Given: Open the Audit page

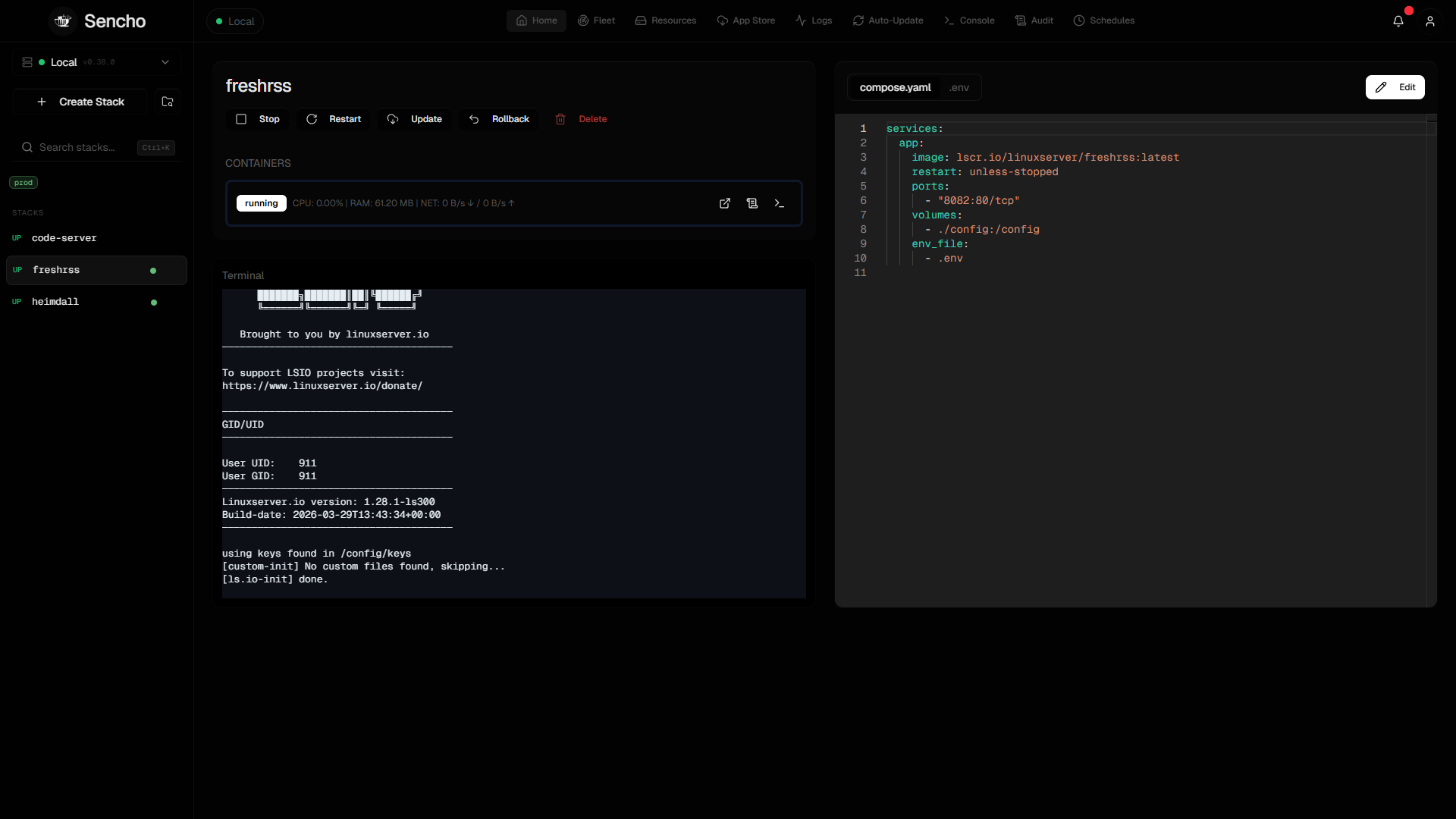Looking at the screenshot, I should [1034, 20].
